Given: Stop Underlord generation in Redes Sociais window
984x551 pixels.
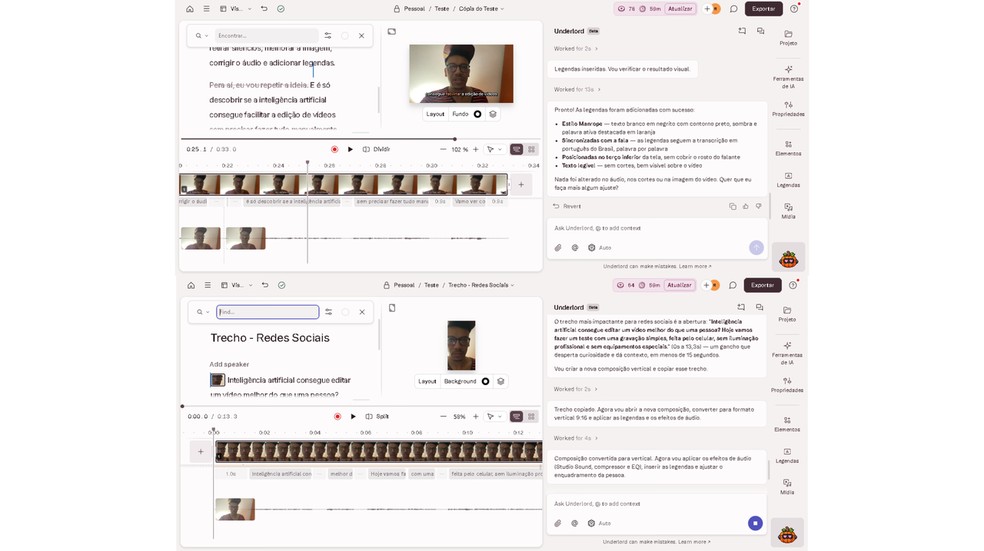Looking at the screenshot, I should tap(755, 523).
